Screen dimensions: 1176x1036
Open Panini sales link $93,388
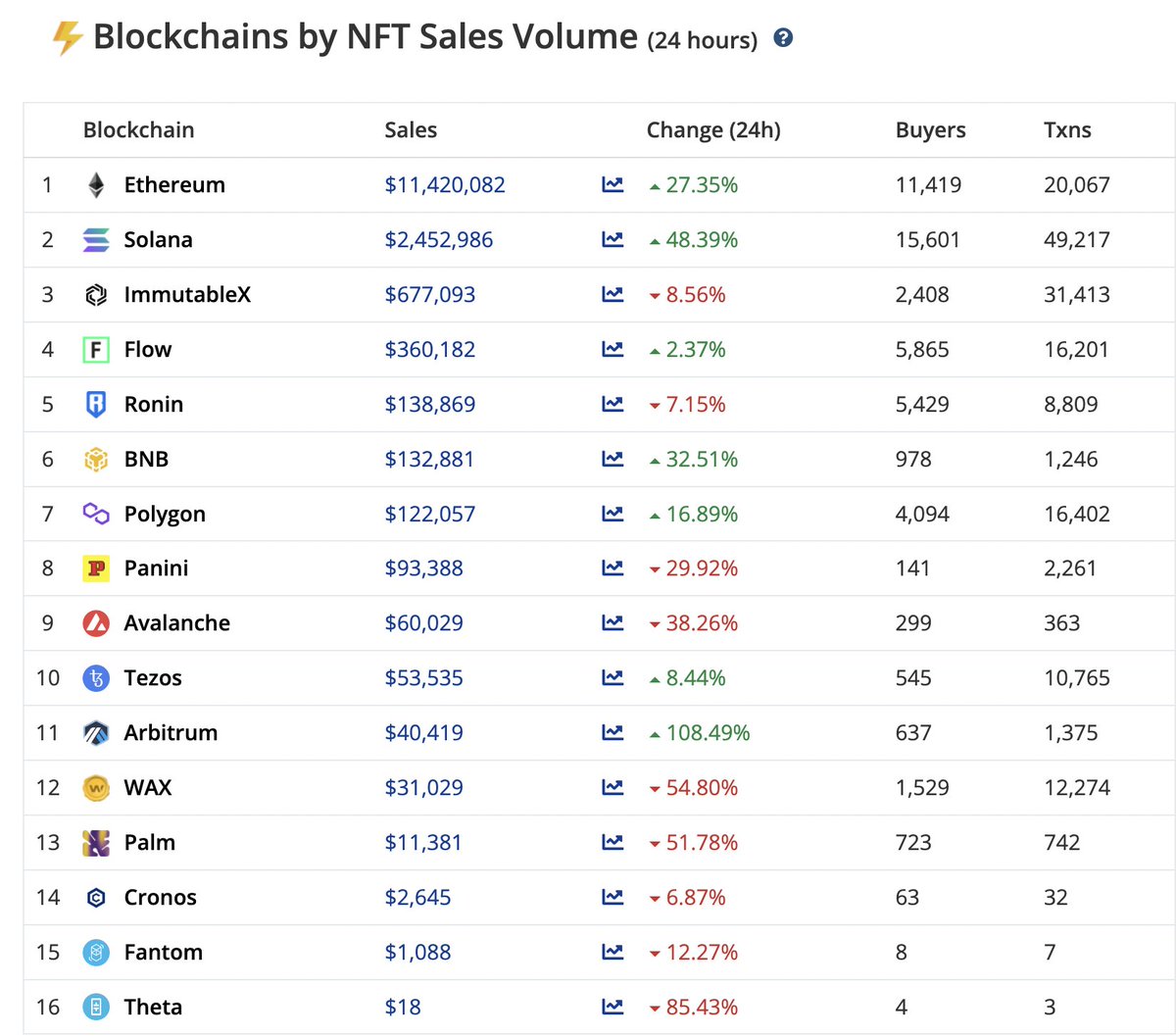424,568
